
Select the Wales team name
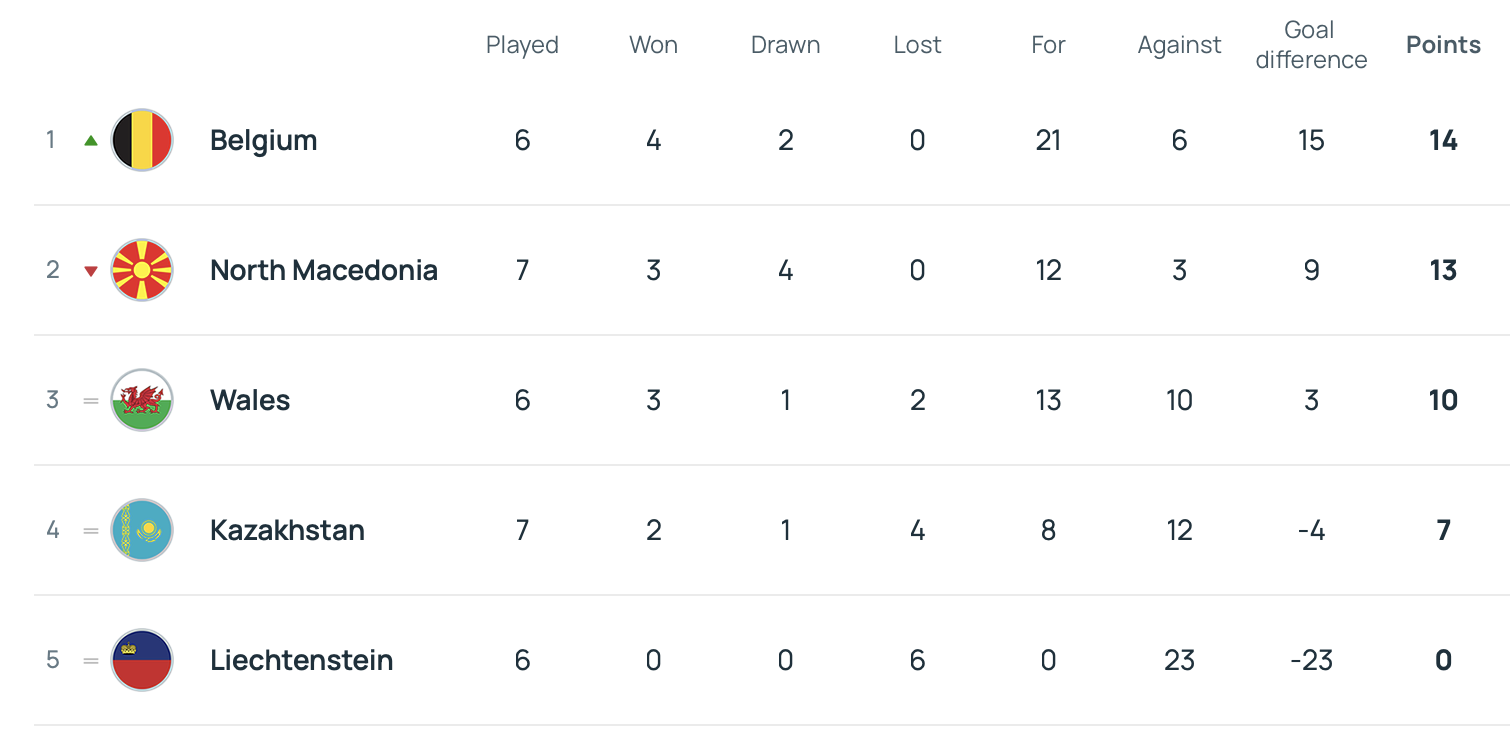coord(250,400)
